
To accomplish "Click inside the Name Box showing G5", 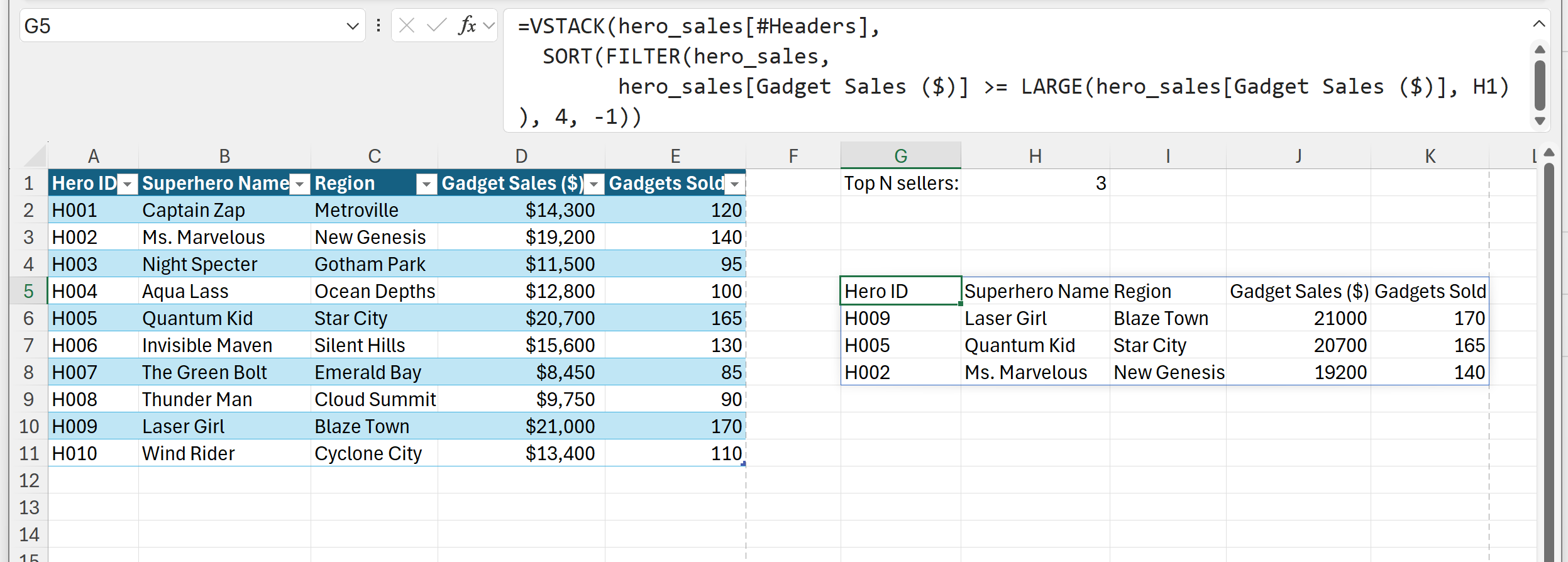I will pos(182,26).
